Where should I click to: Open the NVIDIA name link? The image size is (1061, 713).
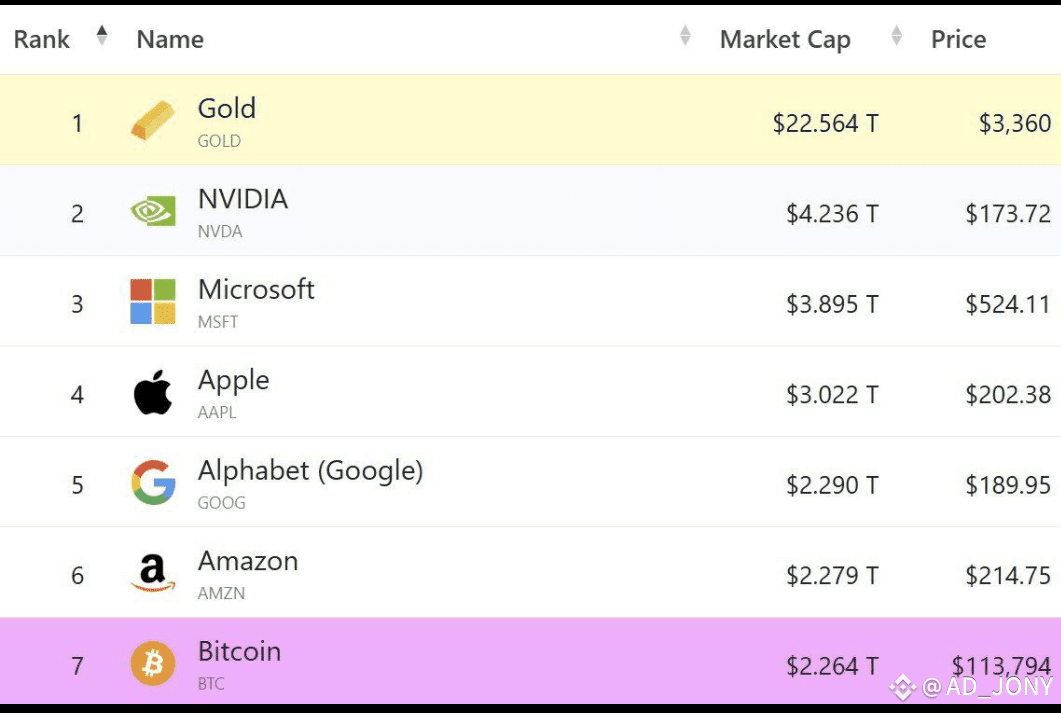pyautogui.click(x=243, y=199)
